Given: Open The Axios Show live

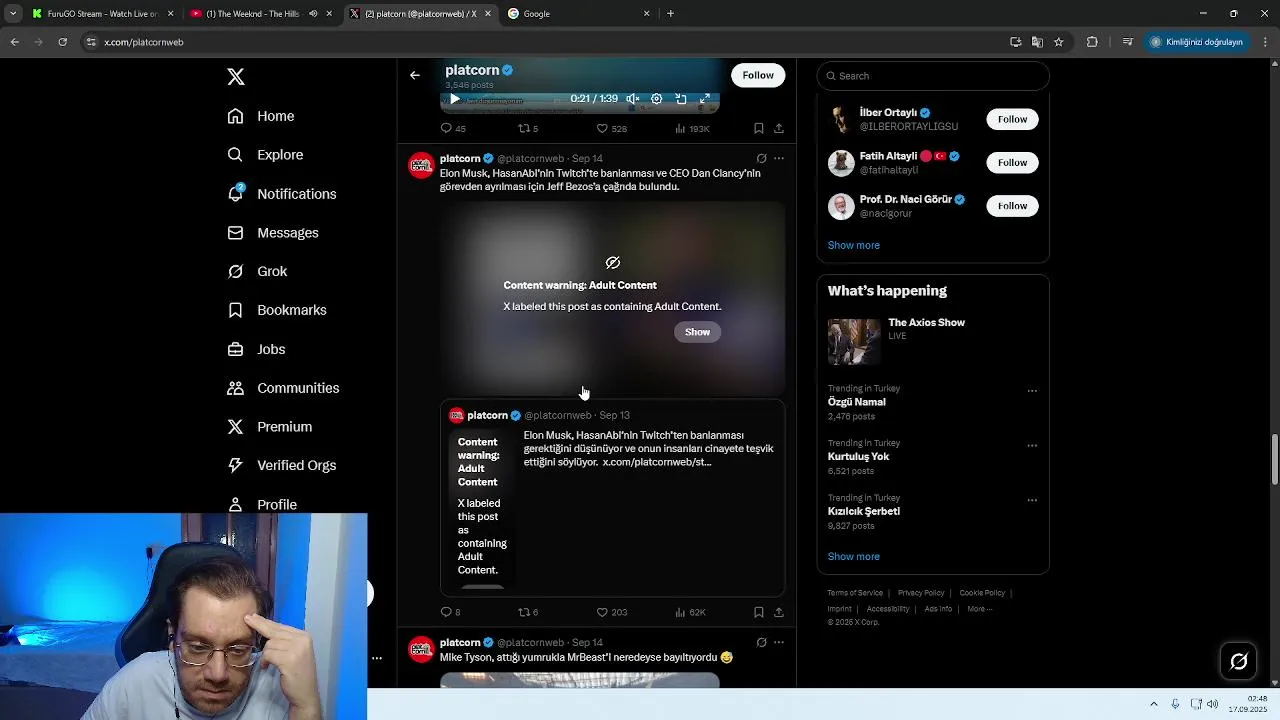Looking at the screenshot, I should coord(933,341).
